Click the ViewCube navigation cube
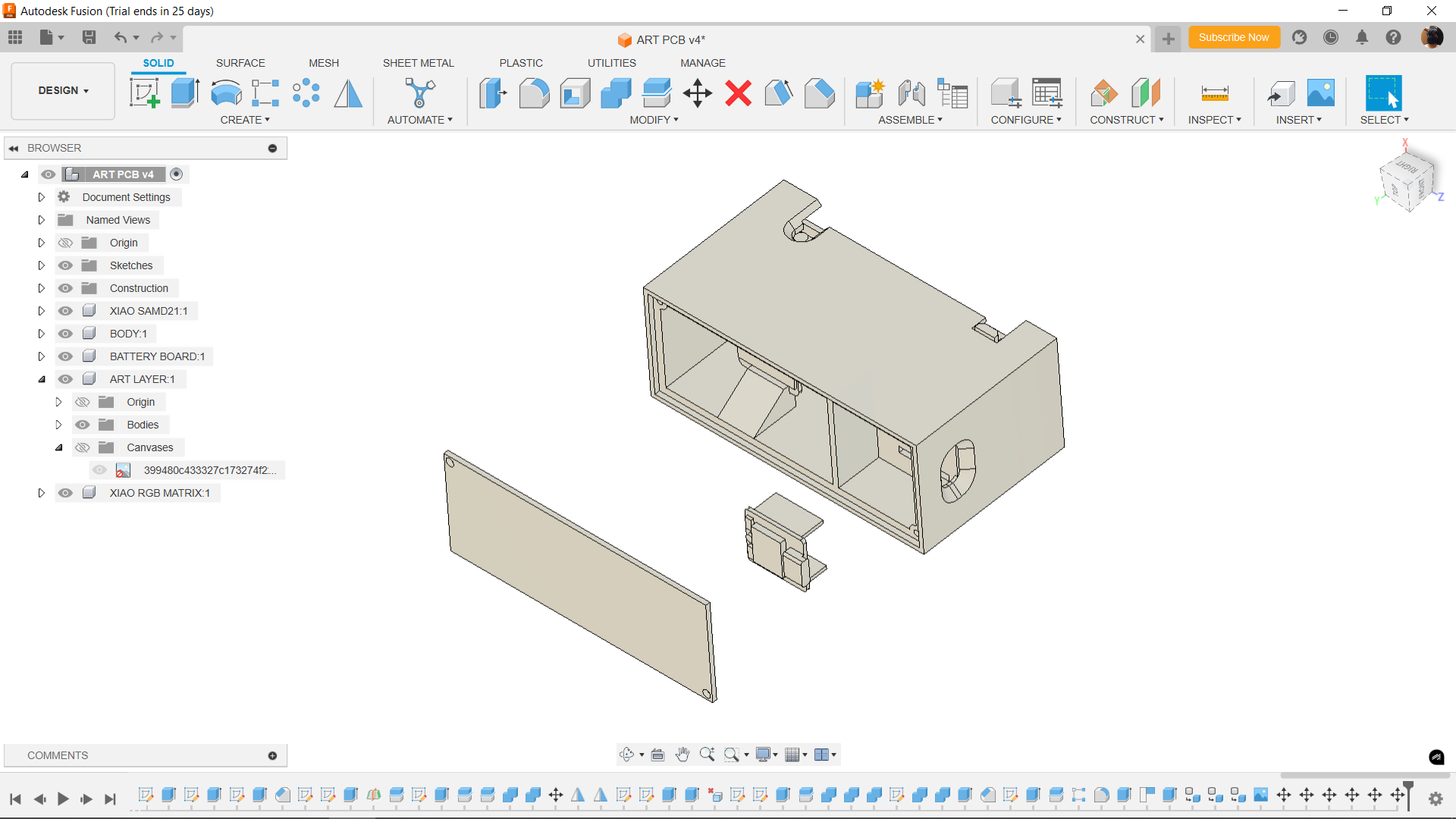Image resolution: width=1456 pixels, height=819 pixels. (1408, 182)
